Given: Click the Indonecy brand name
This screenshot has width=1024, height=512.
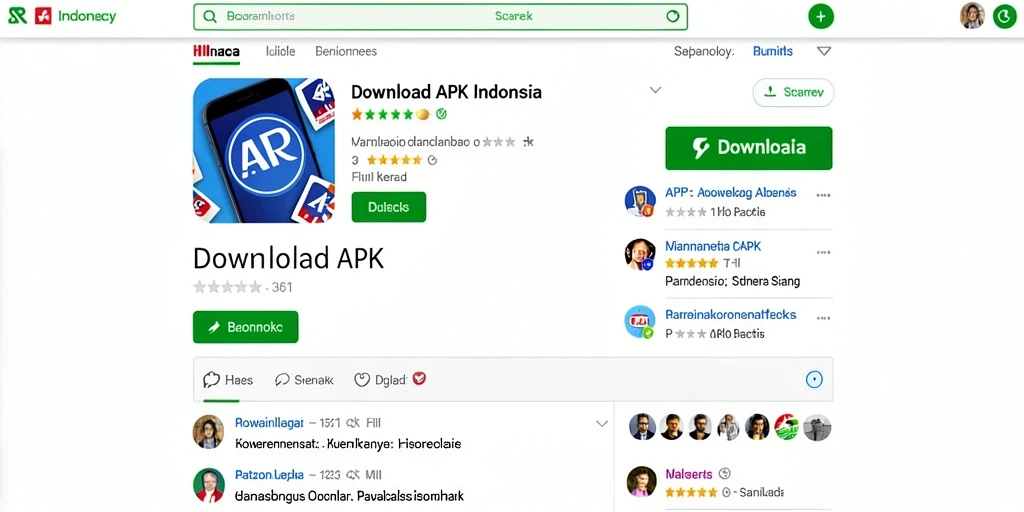Looking at the screenshot, I should click(87, 16).
